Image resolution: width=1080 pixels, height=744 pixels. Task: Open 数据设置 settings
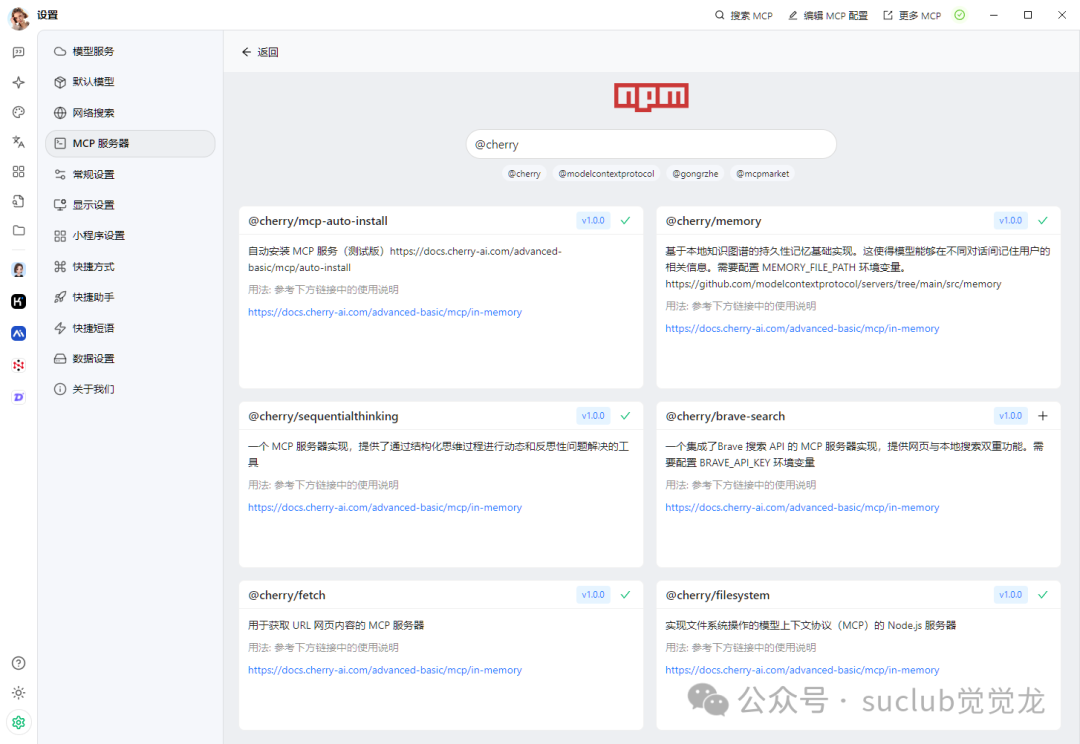(x=130, y=358)
